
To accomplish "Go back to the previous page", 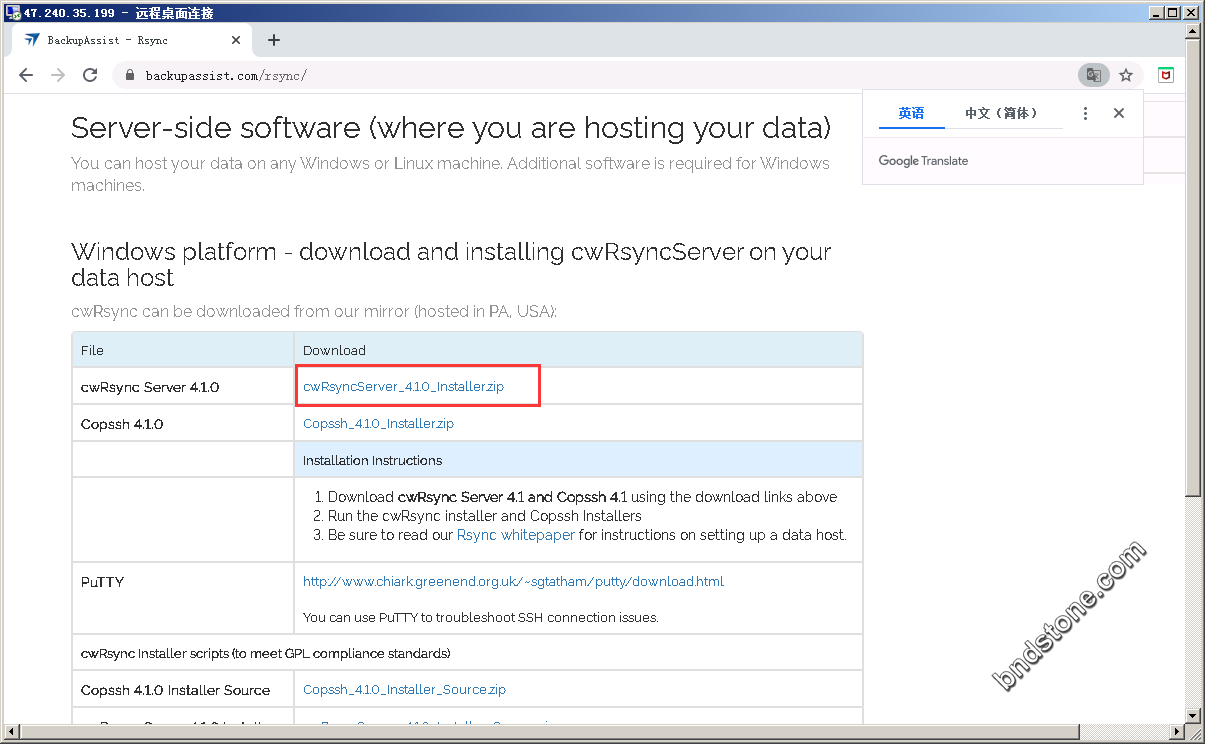I will (x=26, y=75).
